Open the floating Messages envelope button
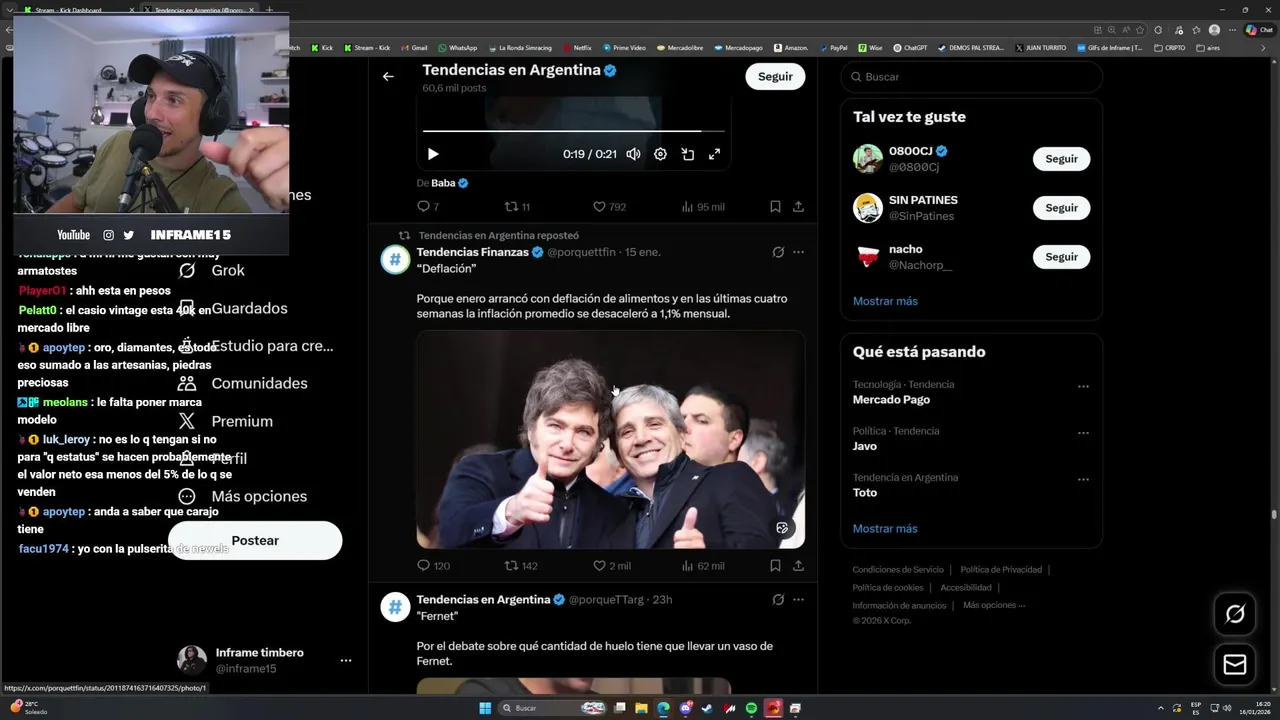The width and height of the screenshot is (1280, 720). tap(1235, 665)
